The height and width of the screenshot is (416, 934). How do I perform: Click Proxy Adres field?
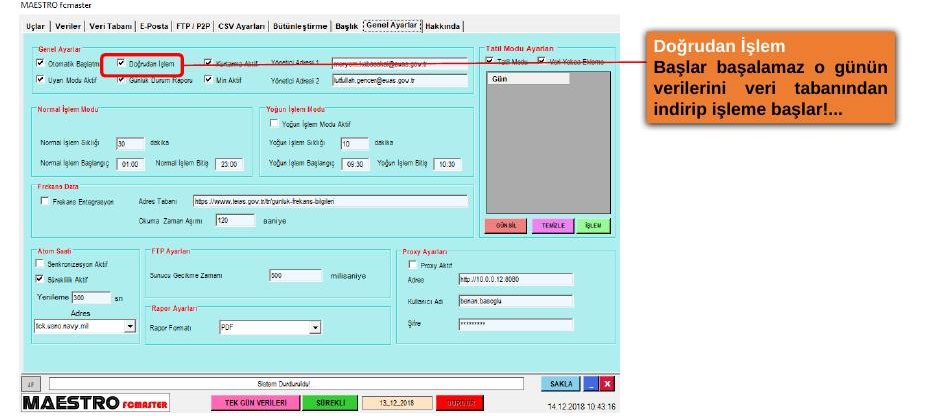516,280
